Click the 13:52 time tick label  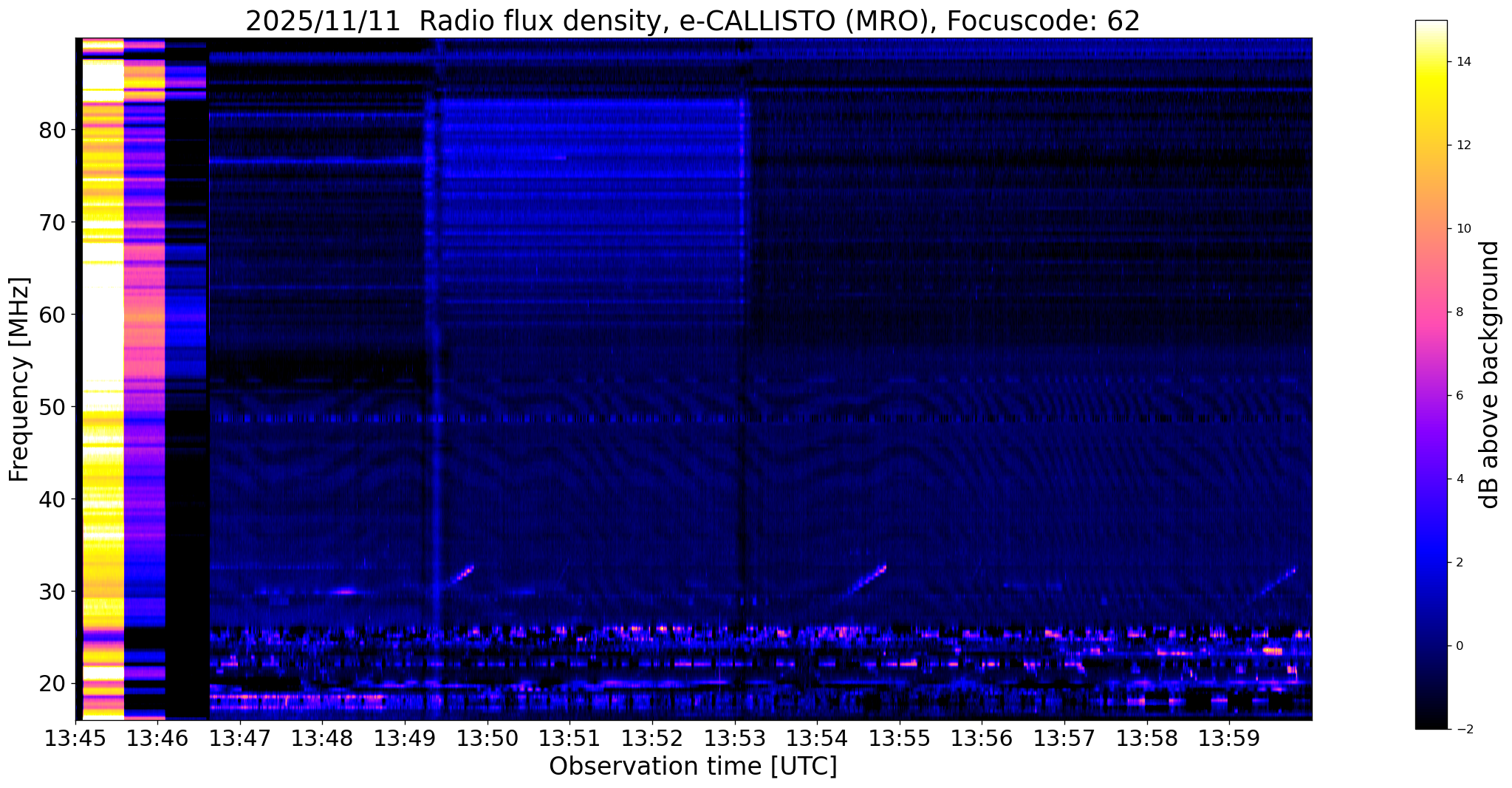pyautogui.click(x=652, y=738)
